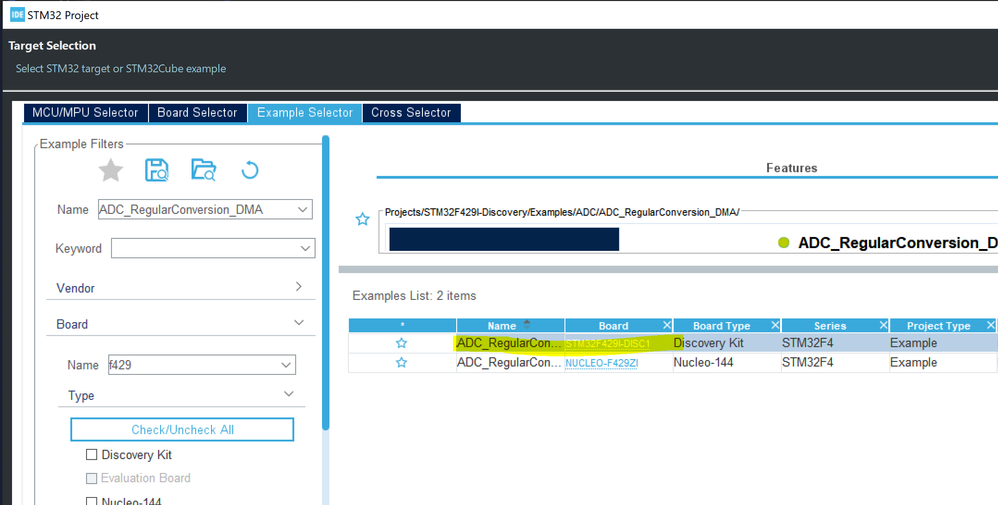Star the NUCLEO-F429ZI example row

pos(402,363)
